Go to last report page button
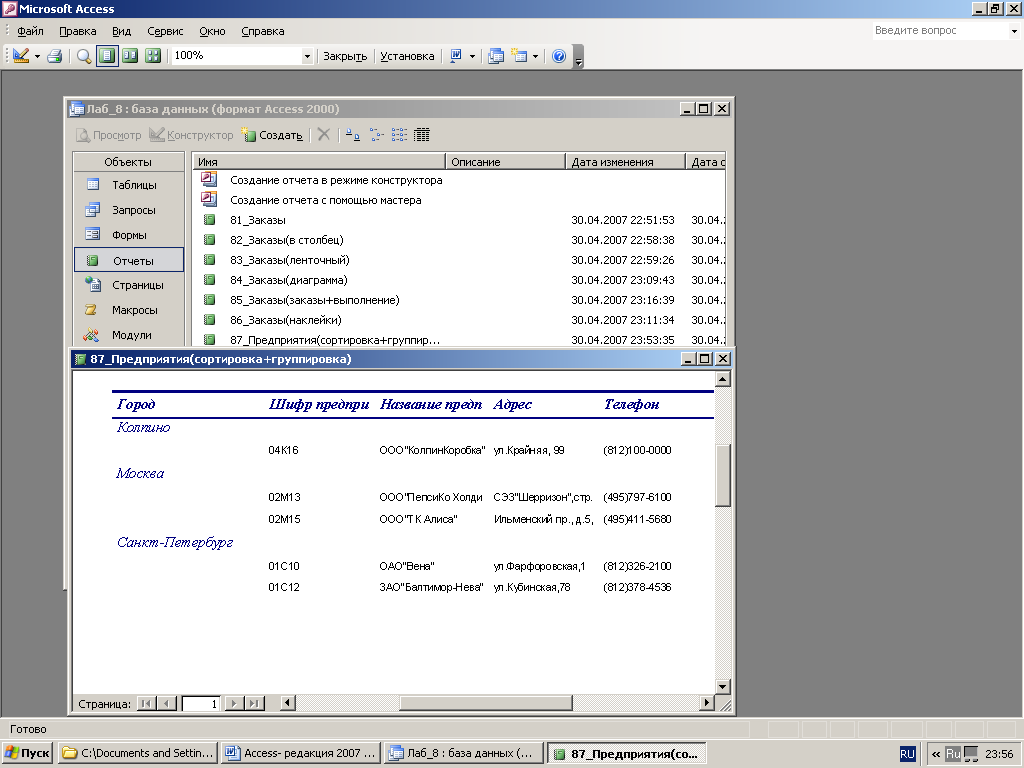Image resolution: width=1024 pixels, height=768 pixels. click(x=254, y=703)
